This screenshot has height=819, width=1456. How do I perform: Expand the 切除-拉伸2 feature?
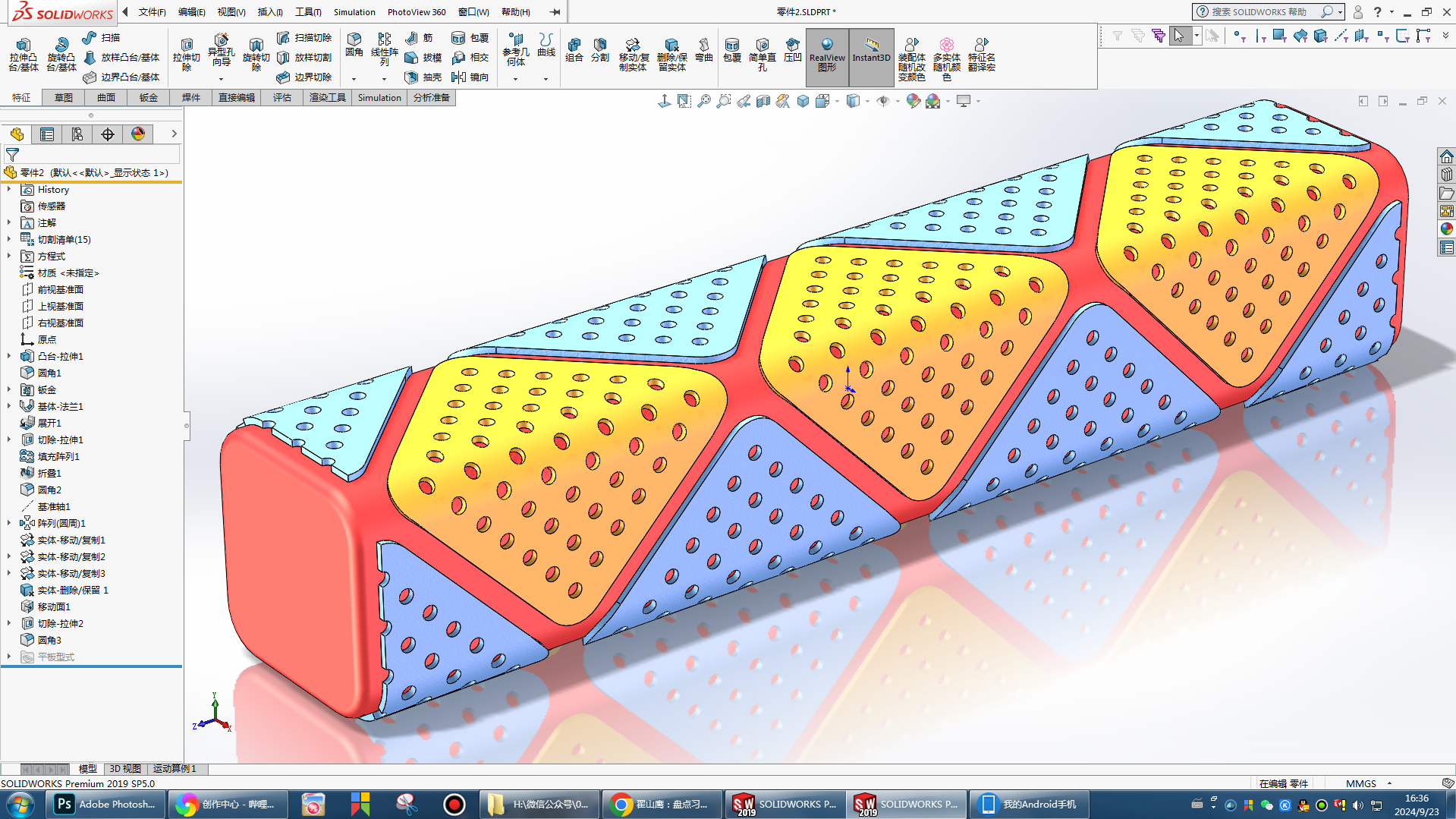[9, 624]
